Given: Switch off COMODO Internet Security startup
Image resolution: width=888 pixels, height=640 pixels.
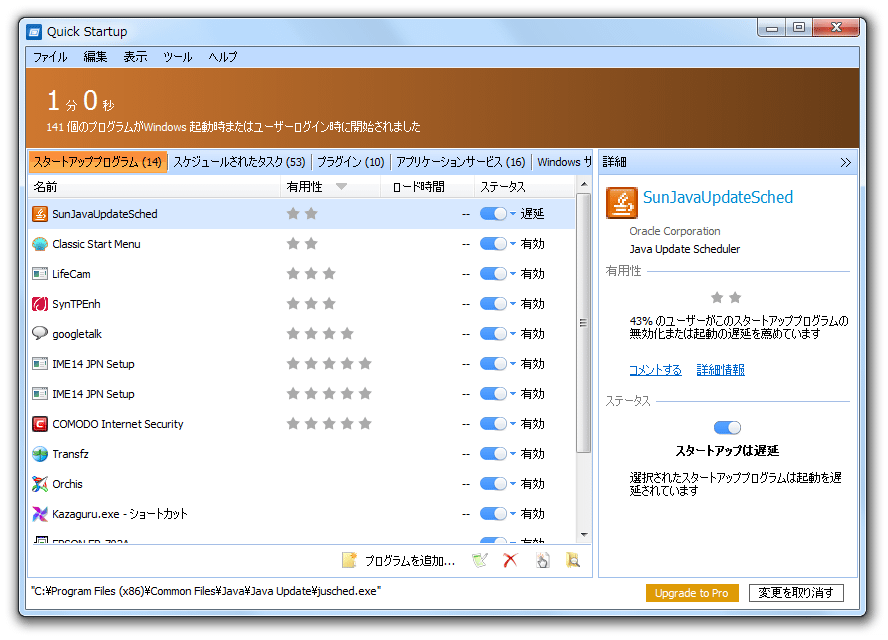Looking at the screenshot, I should pyautogui.click(x=493, y=424).
